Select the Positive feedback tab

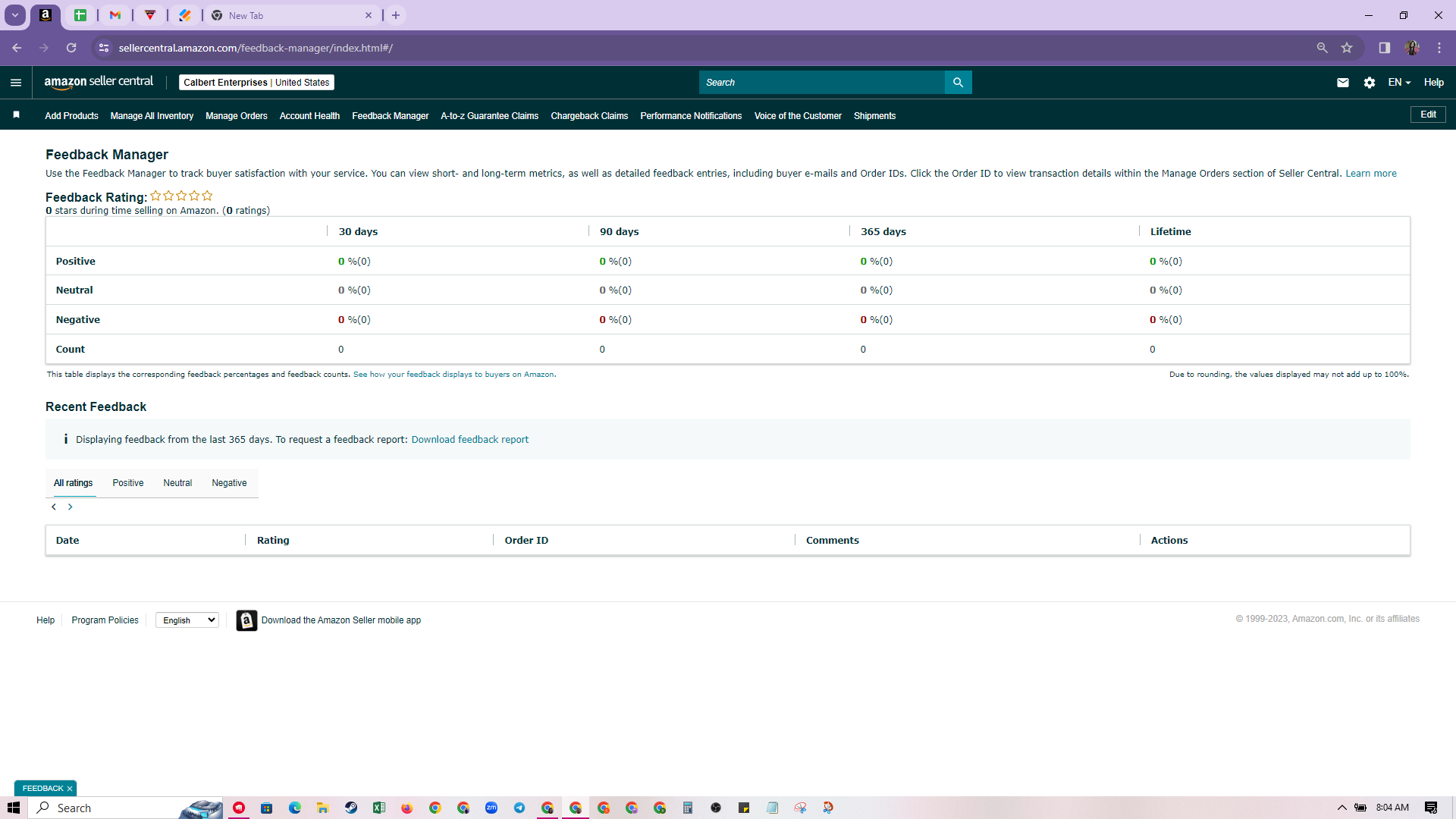coord(128,483)
